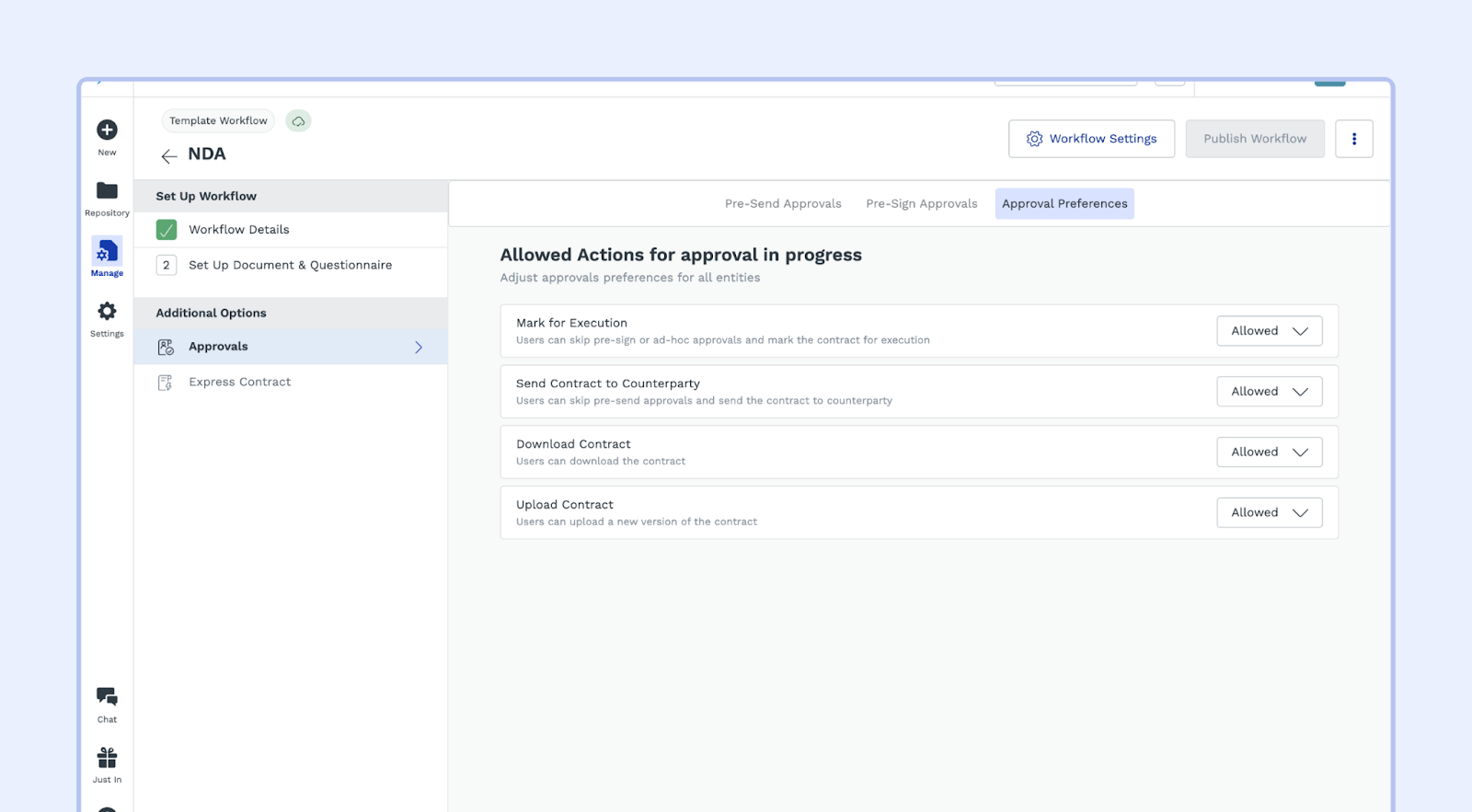1472x812 pixels.
Task: Select Set Up Document & Questionnaire step
Action: pos(290,266)
